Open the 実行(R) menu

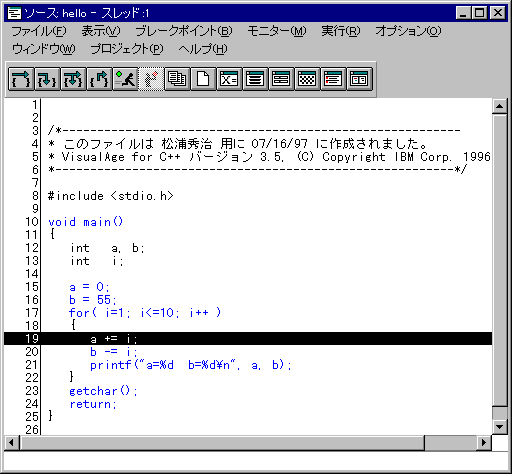tap(341, 31)
